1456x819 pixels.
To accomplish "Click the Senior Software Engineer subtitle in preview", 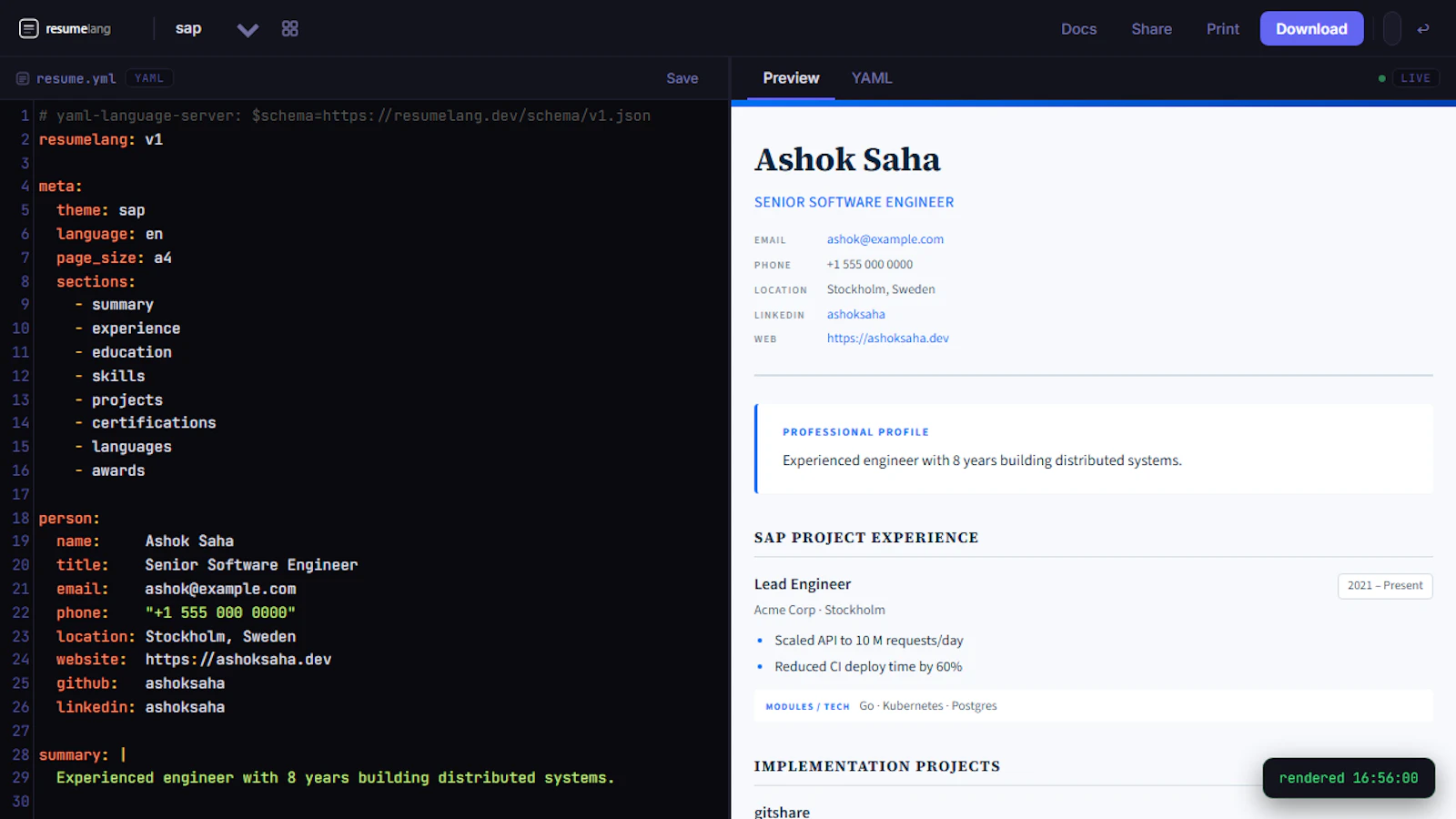I will click(x=854, y=202).
